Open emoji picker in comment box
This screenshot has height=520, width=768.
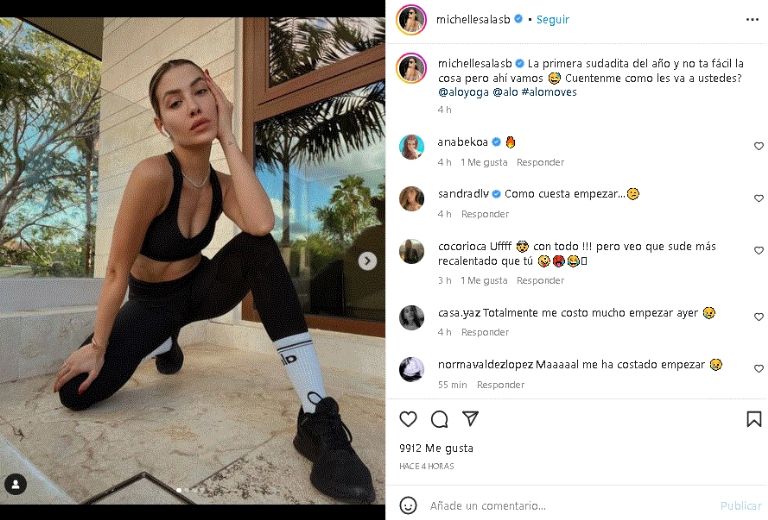tap(408, 505)
